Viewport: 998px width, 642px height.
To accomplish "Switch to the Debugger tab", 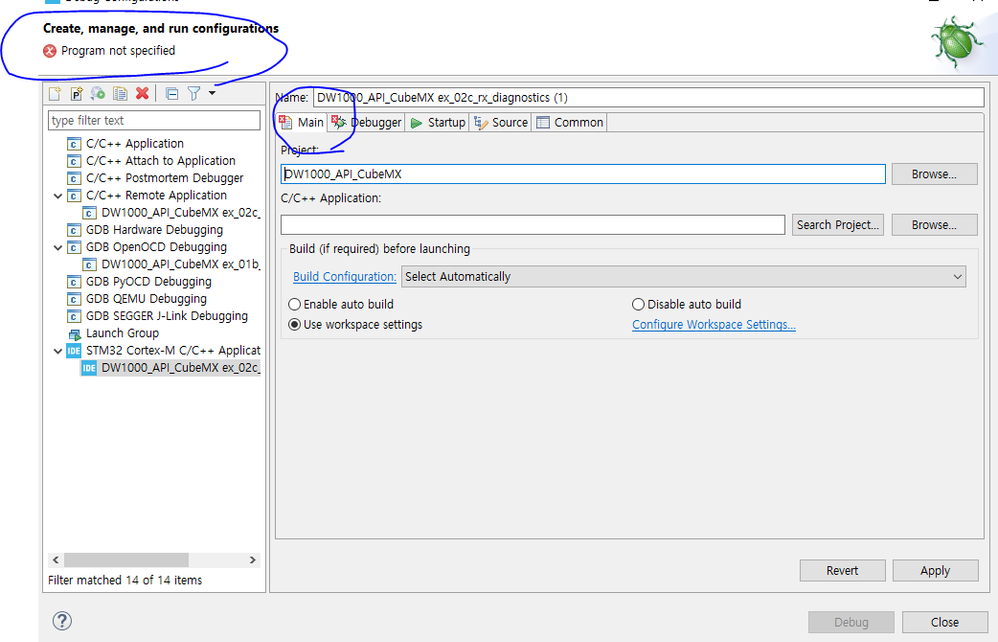I will click(x=367, y=122).
